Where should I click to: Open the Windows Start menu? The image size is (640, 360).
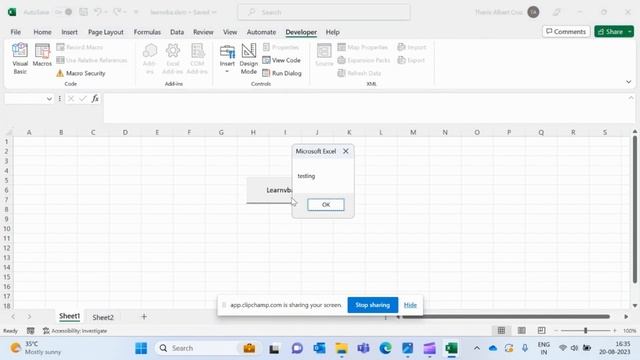click(141, 348)
